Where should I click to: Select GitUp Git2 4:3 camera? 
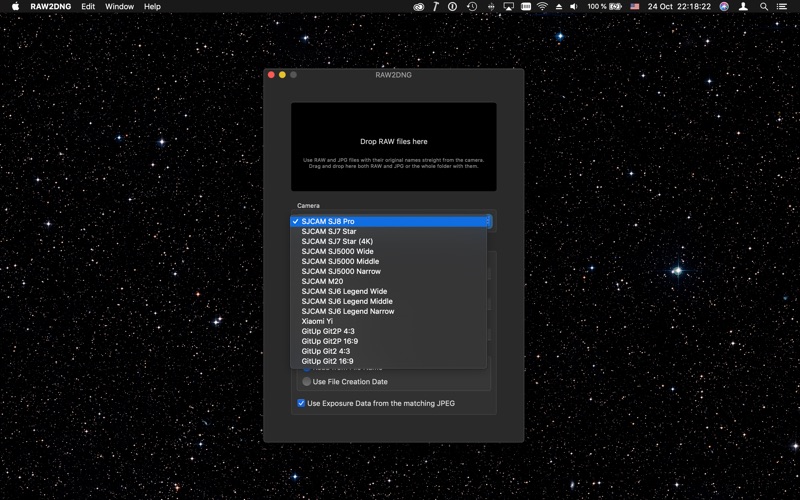coord(389,351)
